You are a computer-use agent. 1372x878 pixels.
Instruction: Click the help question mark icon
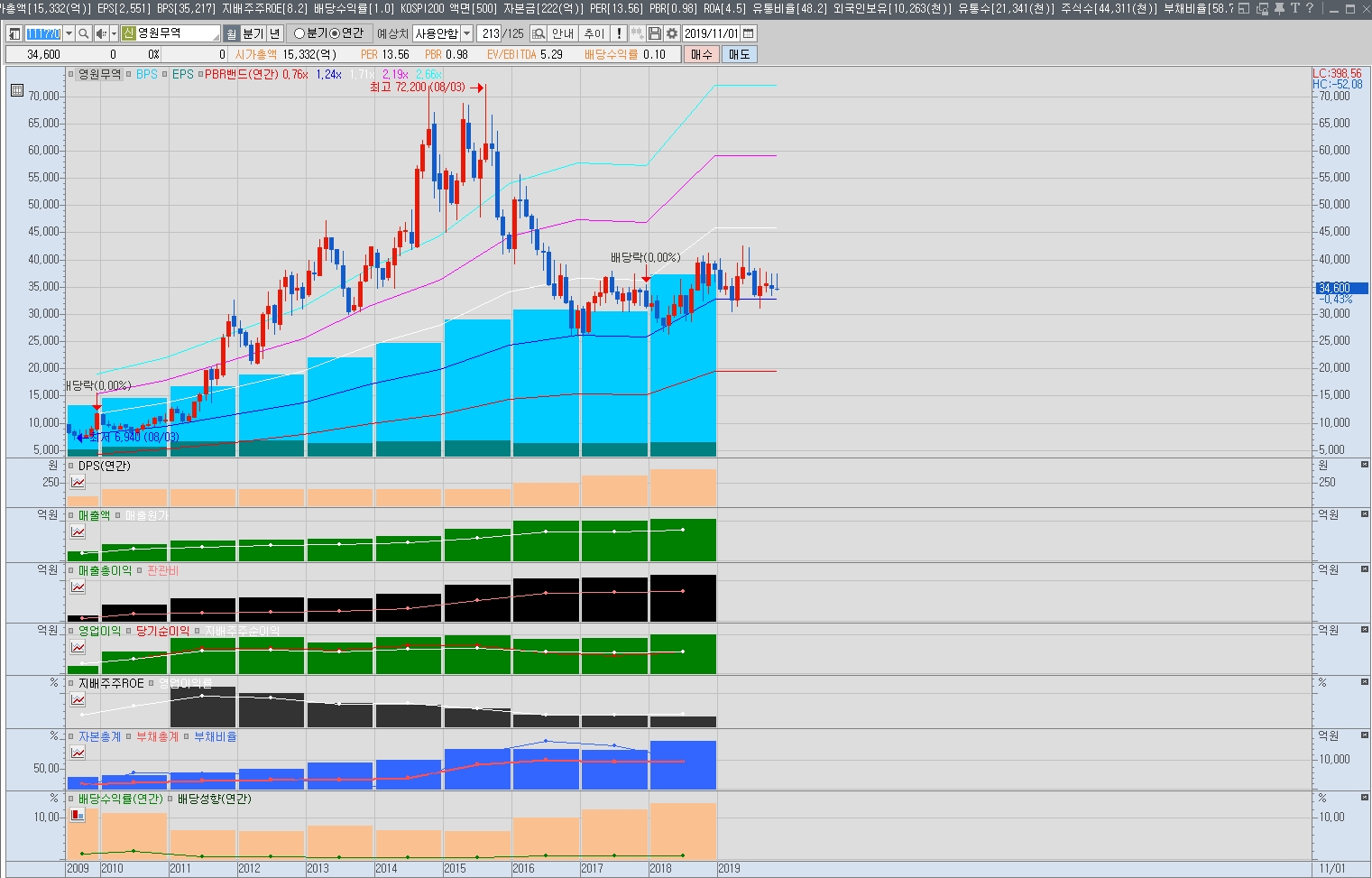[1310, 8]
